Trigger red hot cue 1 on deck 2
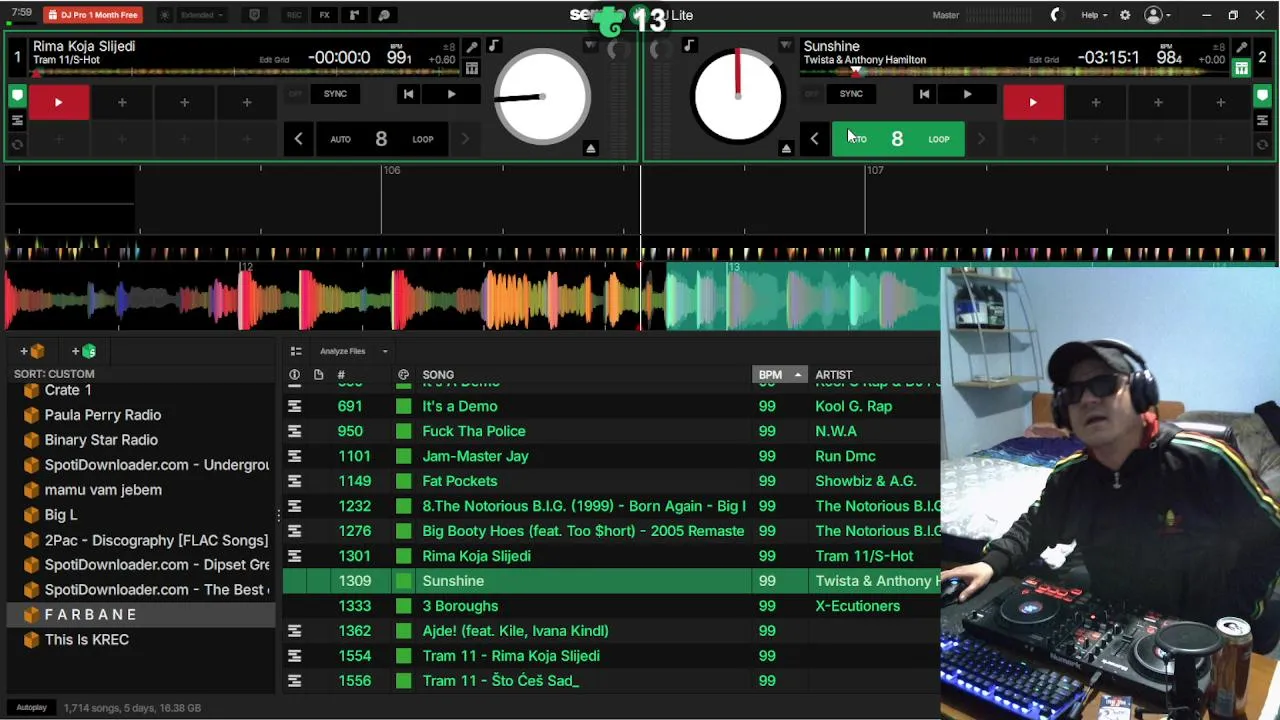The width and height of the screenshot is (1280, 720). point(1033,102)
